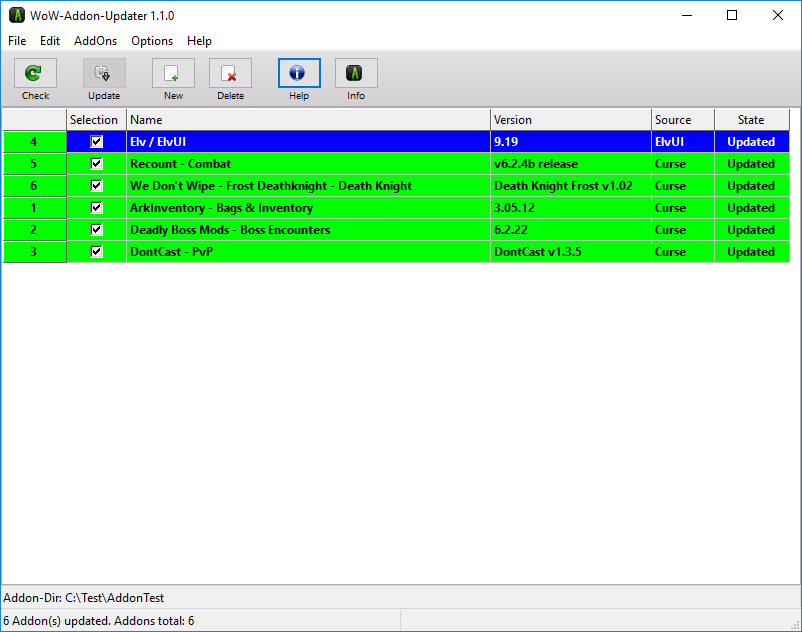Toggle checkbox for ArkInventory addon
Viewport: 802px width, 632px height.
coord(96,208)
